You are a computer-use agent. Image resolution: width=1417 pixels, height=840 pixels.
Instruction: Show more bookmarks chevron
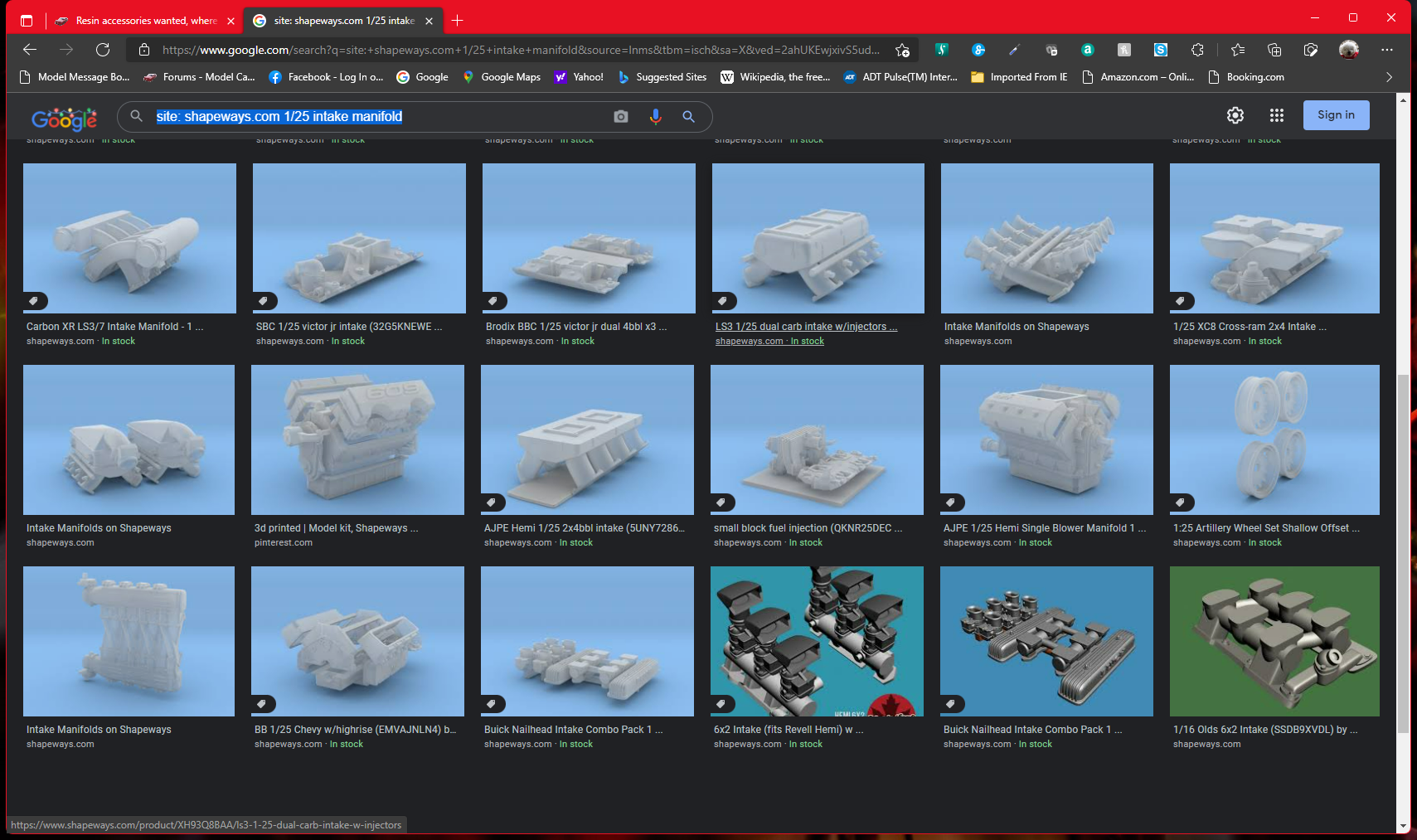click(x=1390, y=77)
